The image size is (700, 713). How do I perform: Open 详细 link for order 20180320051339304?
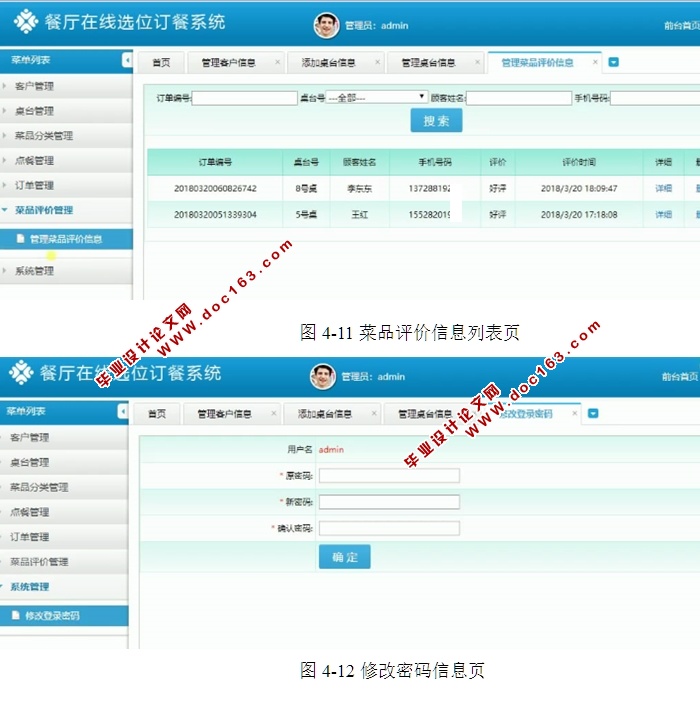[663, 215]
